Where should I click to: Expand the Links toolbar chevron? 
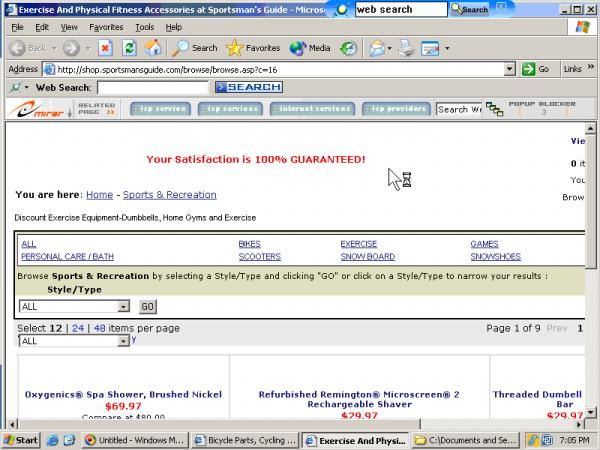[591, 67]
